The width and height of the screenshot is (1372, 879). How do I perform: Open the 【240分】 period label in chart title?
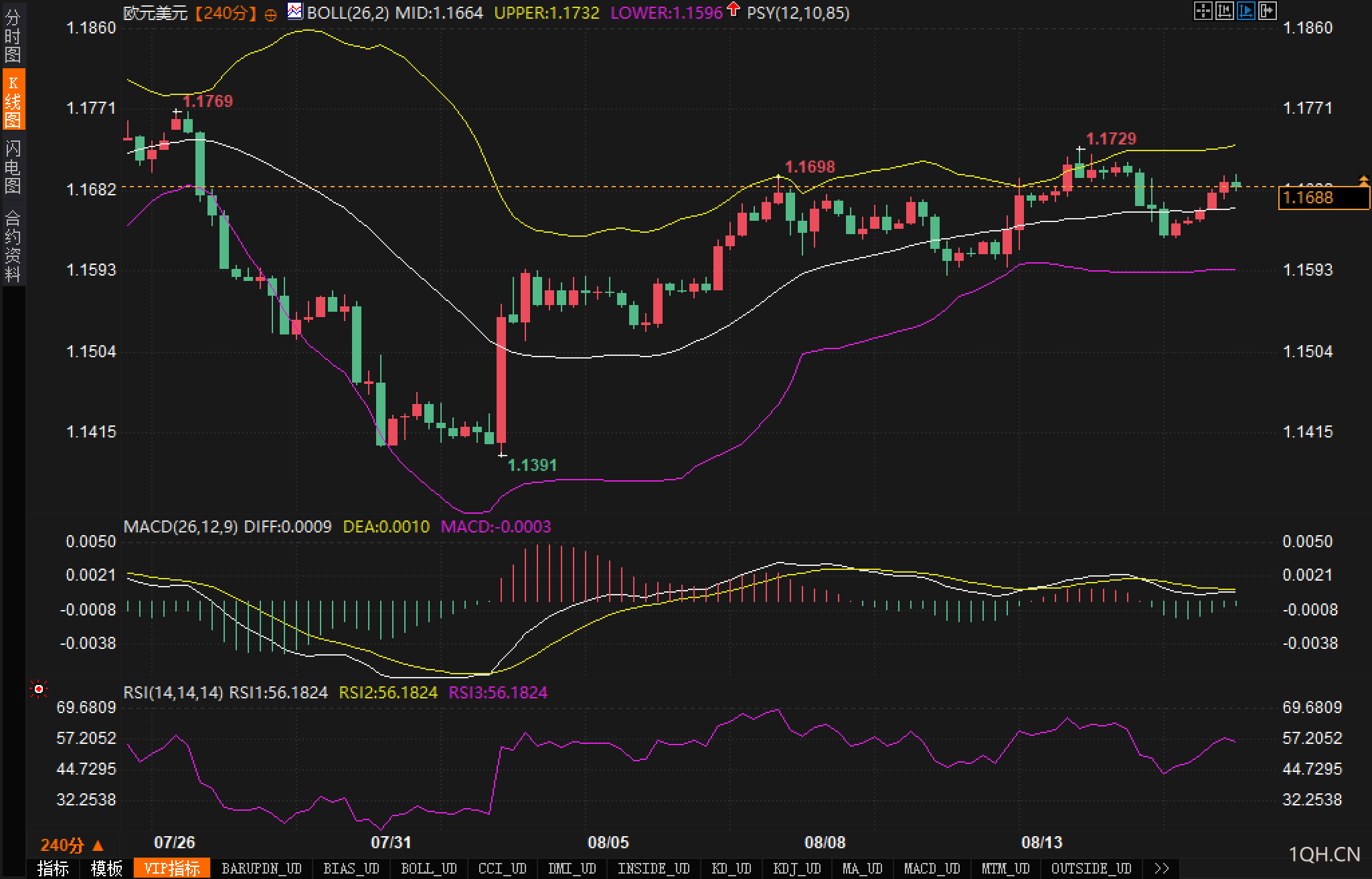click(226, 13)
